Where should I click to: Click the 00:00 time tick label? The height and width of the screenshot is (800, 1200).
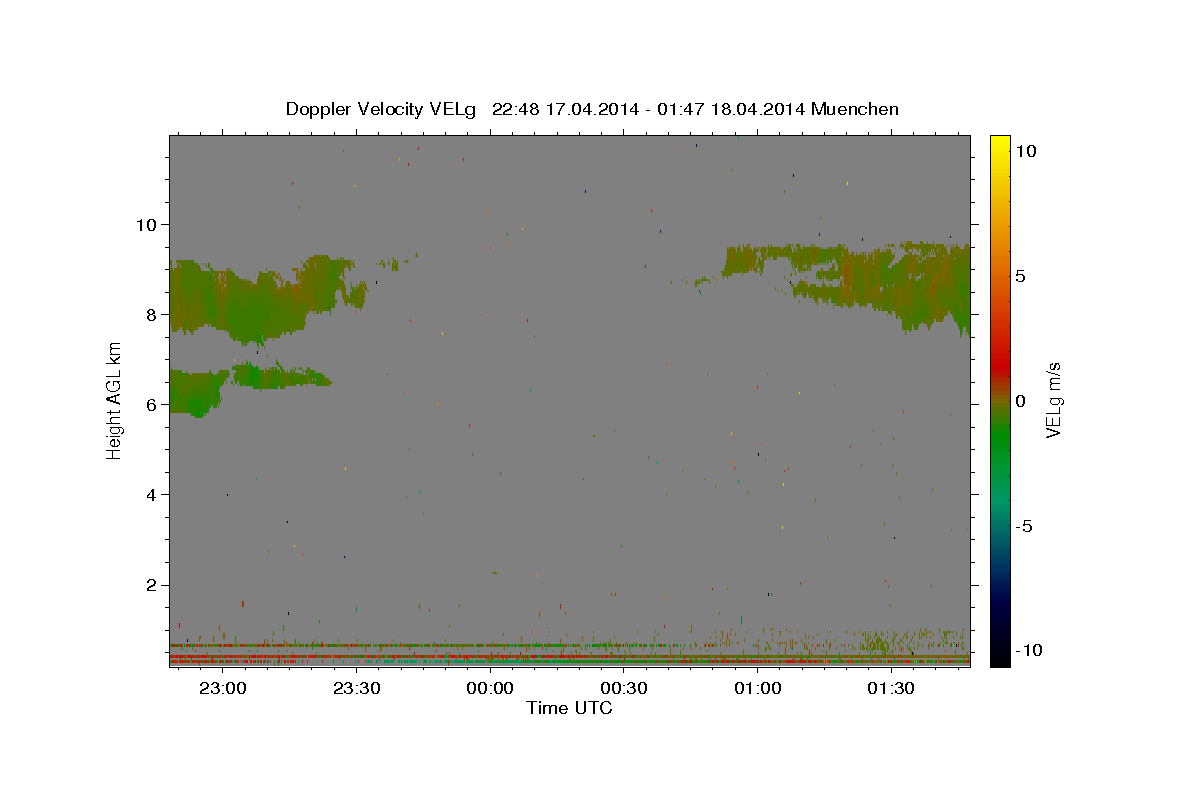point(490,688)
